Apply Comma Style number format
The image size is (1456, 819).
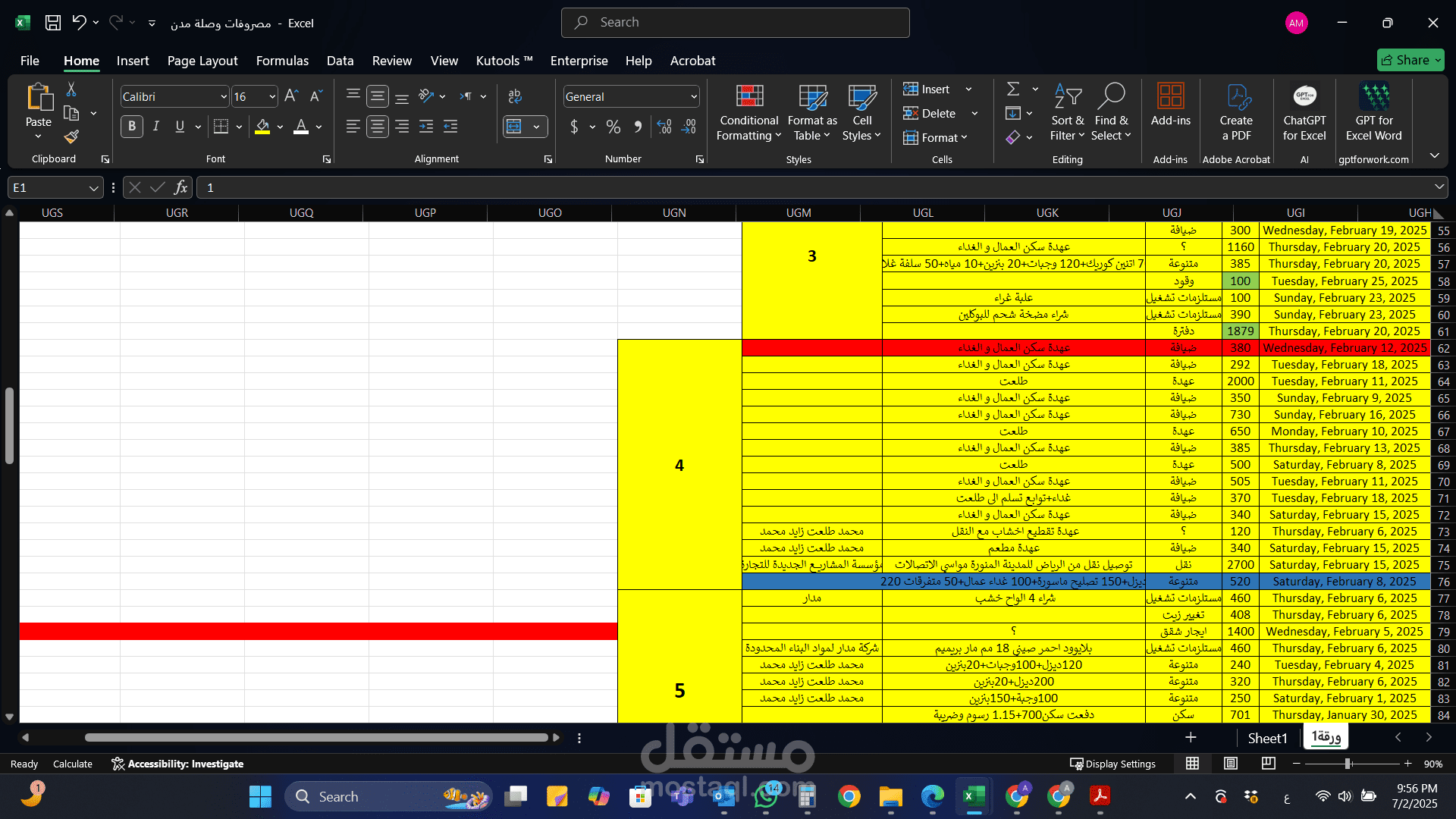click(638, 127)
